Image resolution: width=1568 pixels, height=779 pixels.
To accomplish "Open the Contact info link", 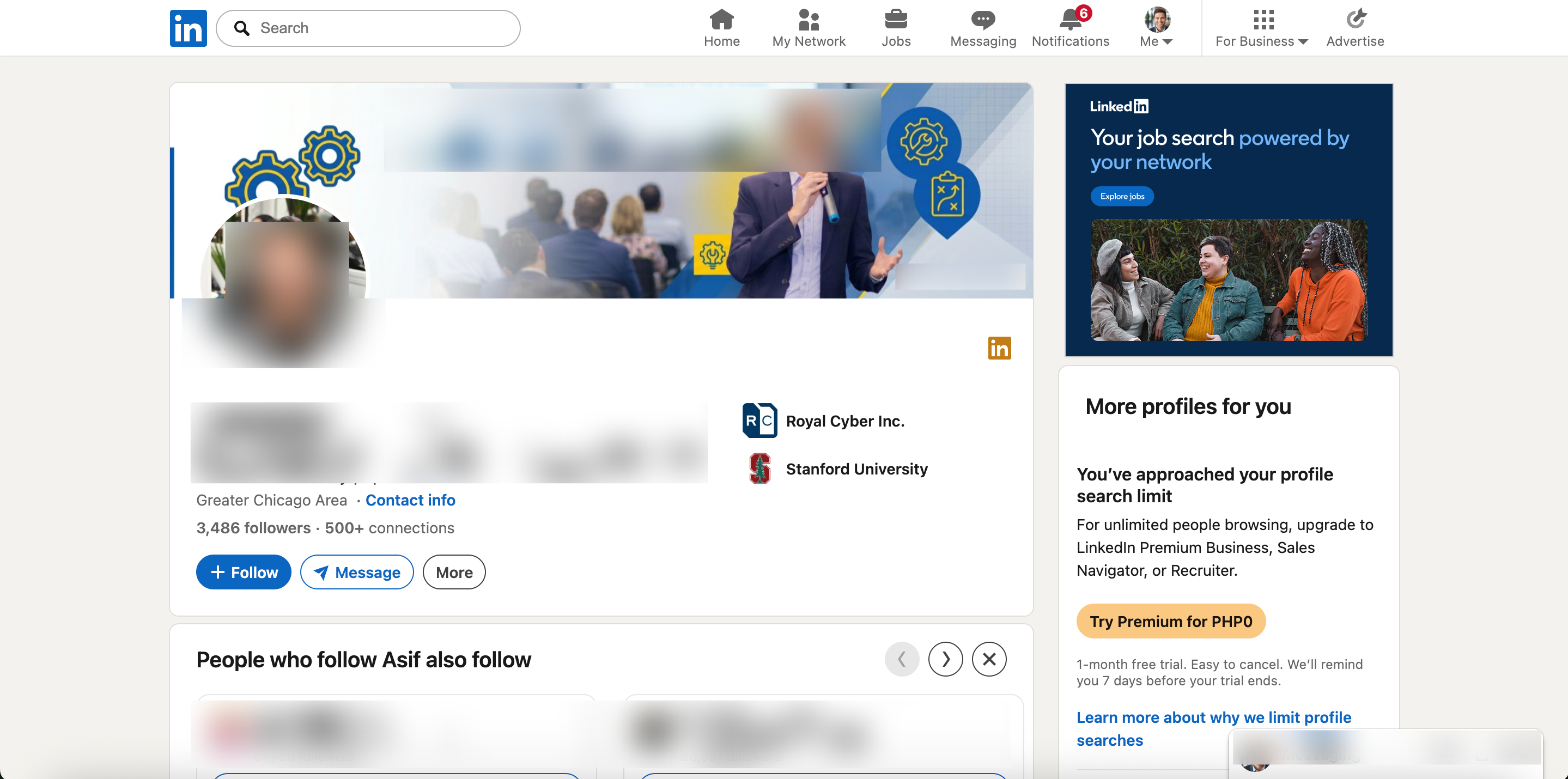I will 410,500.
